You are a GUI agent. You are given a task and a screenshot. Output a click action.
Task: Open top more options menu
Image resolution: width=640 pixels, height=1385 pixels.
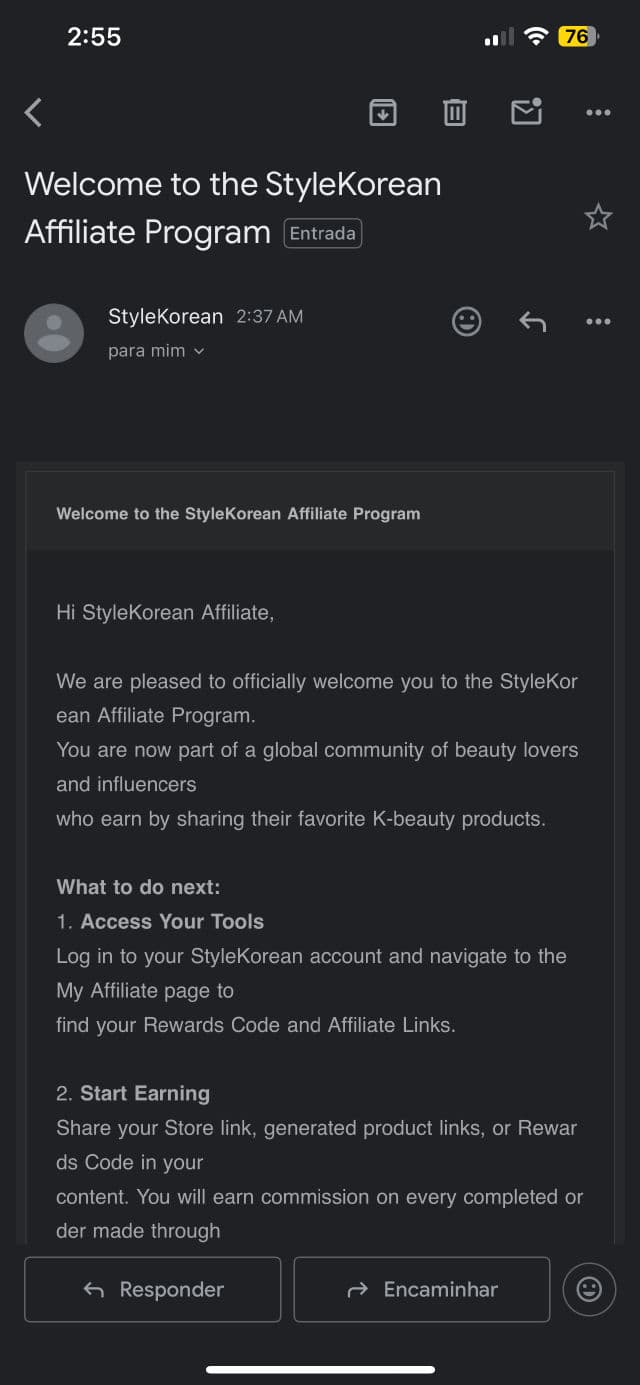pos(598,113)
